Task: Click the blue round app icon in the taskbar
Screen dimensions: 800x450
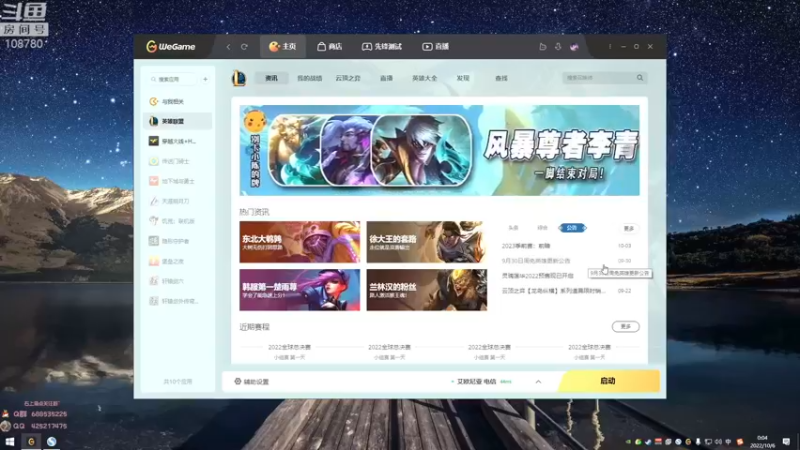Action: (x=52, y=442)
